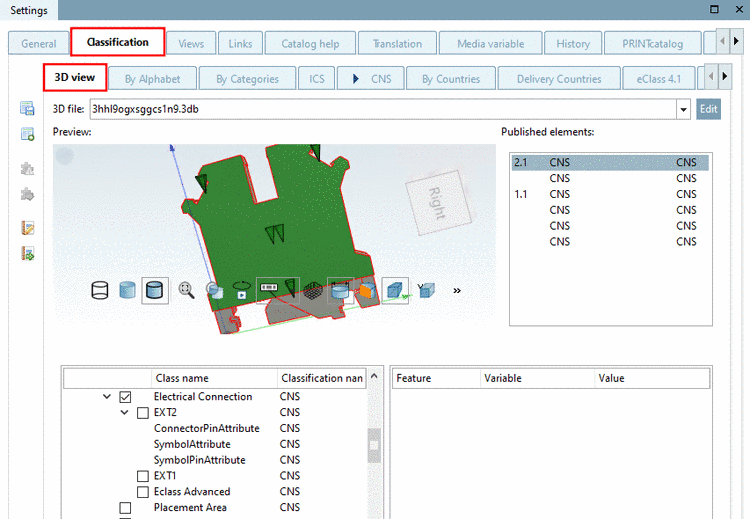Click the rotate animation icon in preview
750x519 pixels.
point(241,290)
